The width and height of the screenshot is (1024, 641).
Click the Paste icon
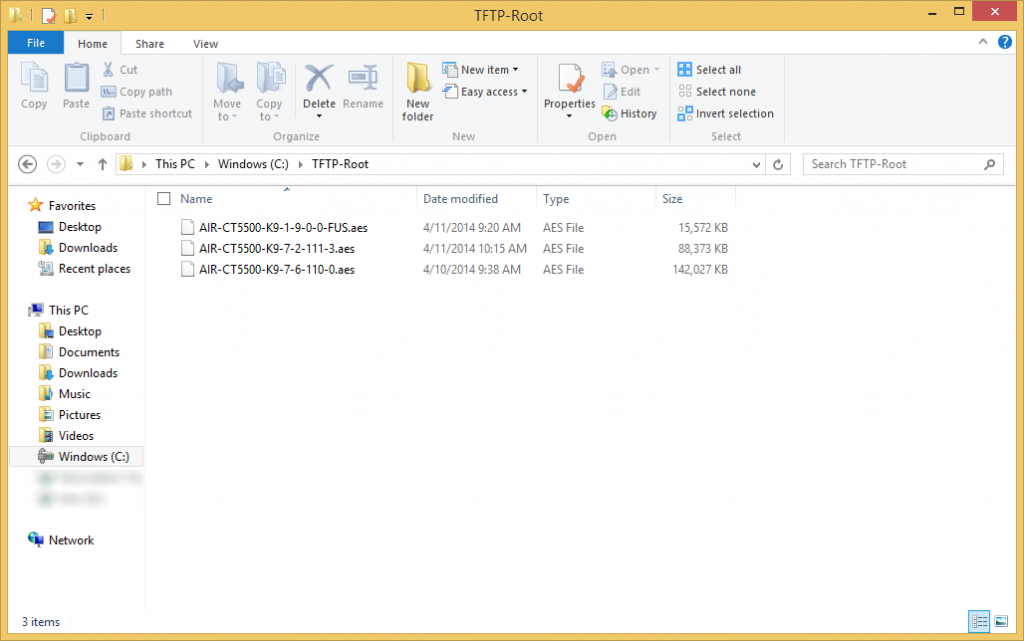point(75,88)
